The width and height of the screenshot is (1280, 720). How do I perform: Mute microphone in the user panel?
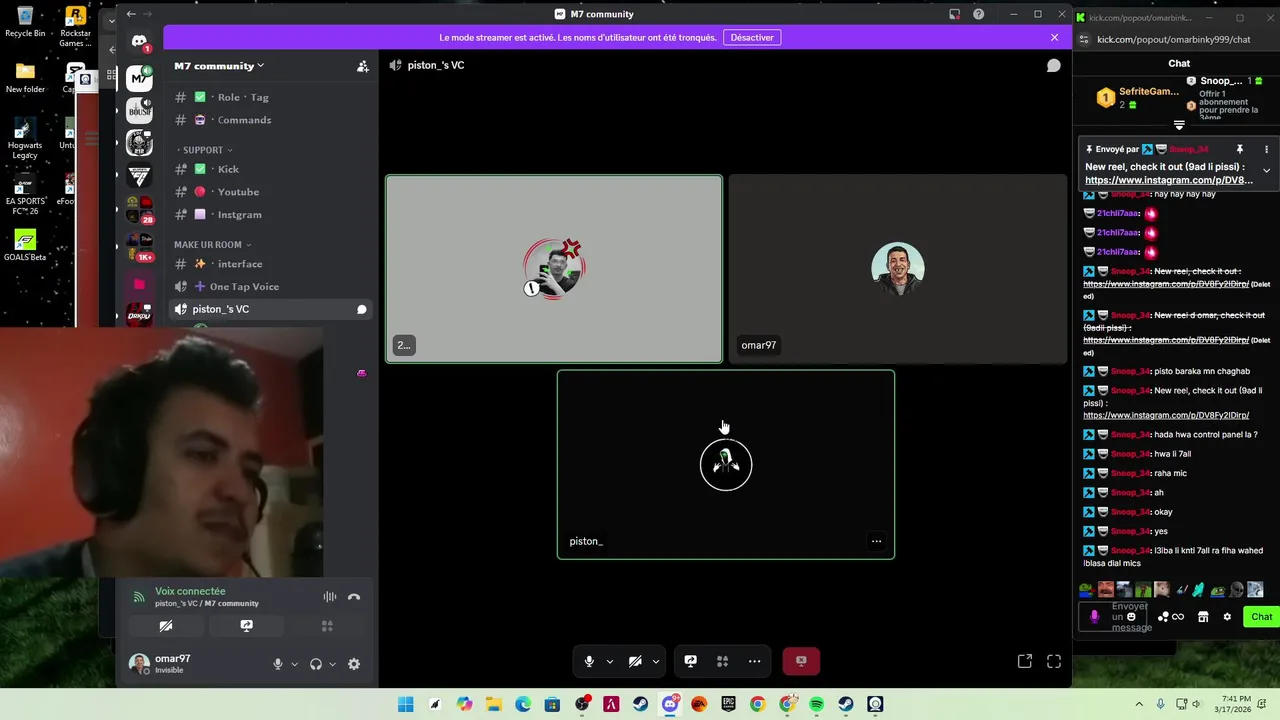point(278,664)
